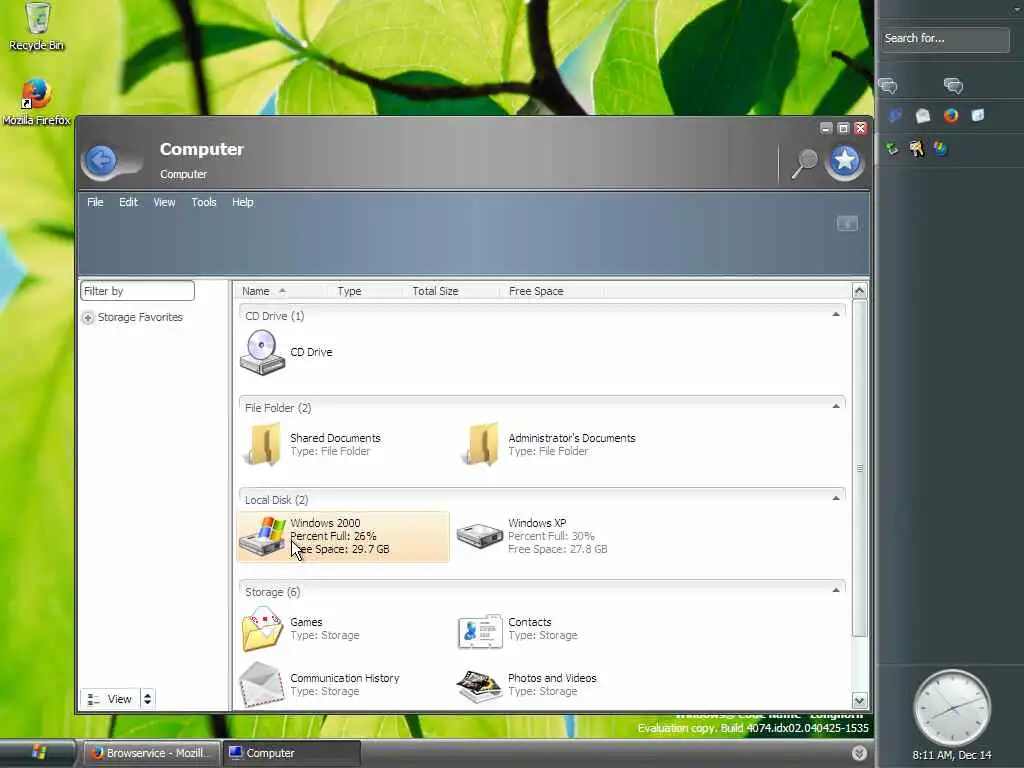Select the Windows 2000 local disk
Viewport: 1024px width, 768px height.
(x=343, y=537)
